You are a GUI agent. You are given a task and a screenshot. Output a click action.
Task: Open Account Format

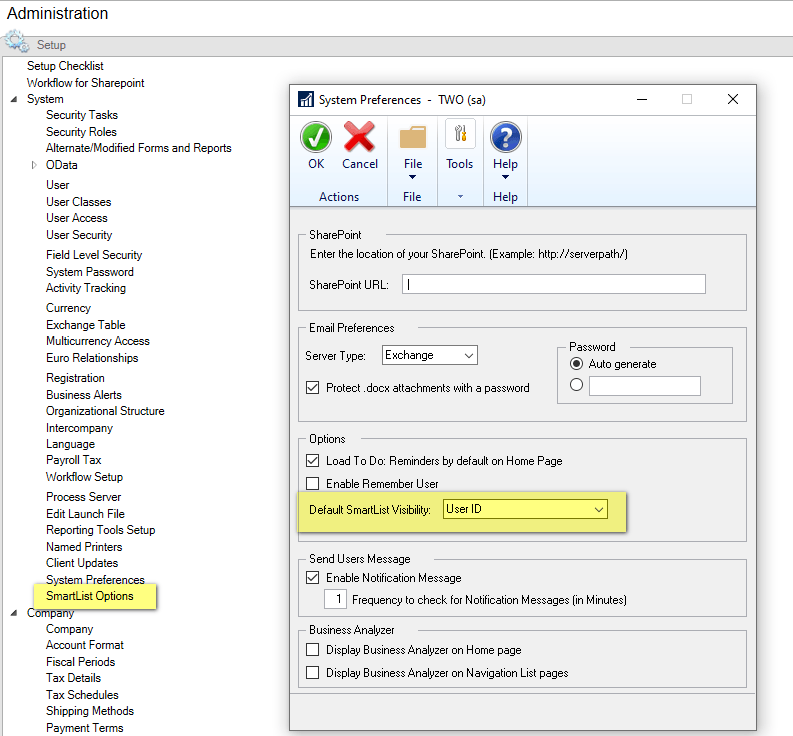click(x=85, y=645)
